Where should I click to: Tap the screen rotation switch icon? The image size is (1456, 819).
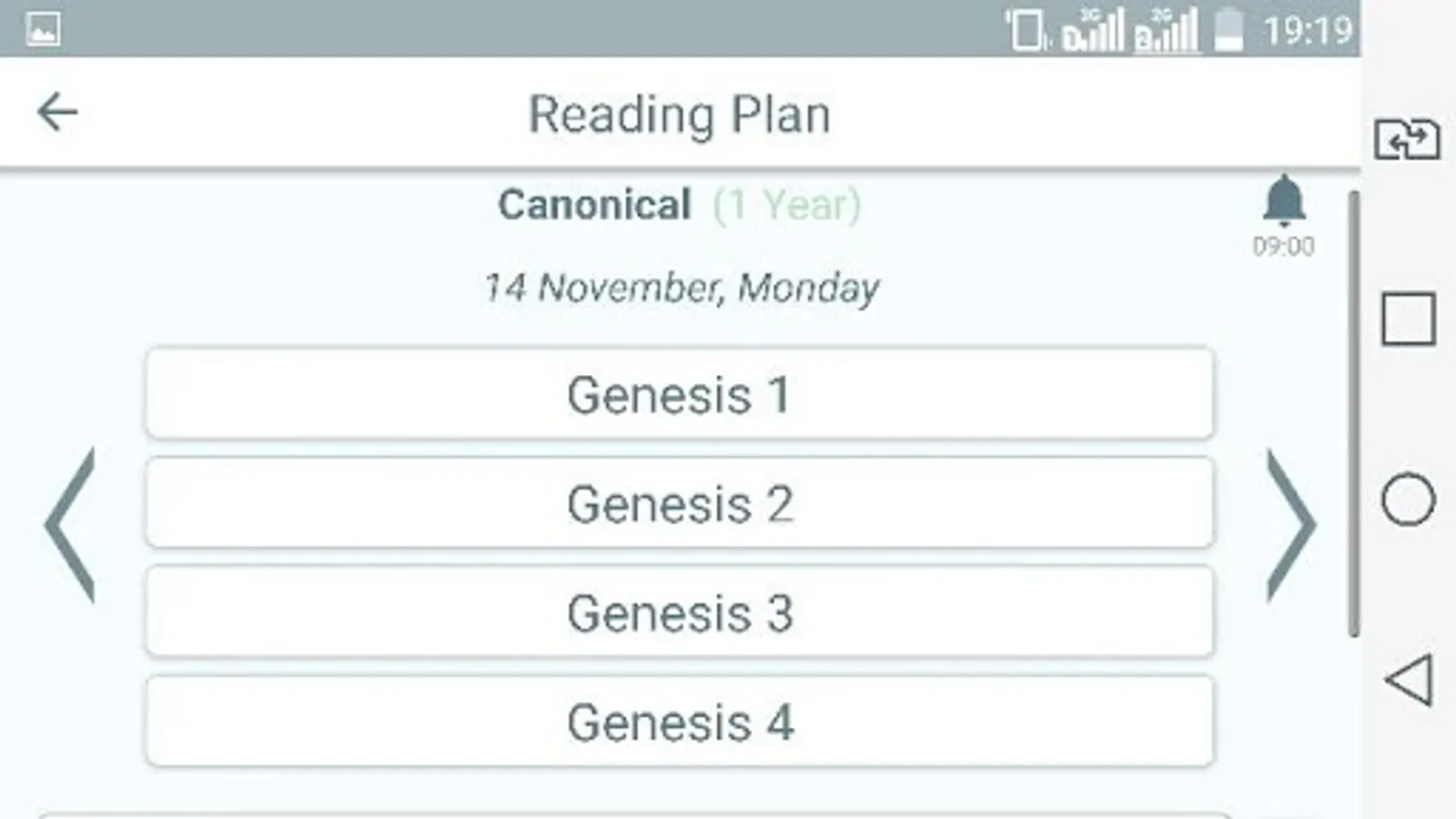1407,140
